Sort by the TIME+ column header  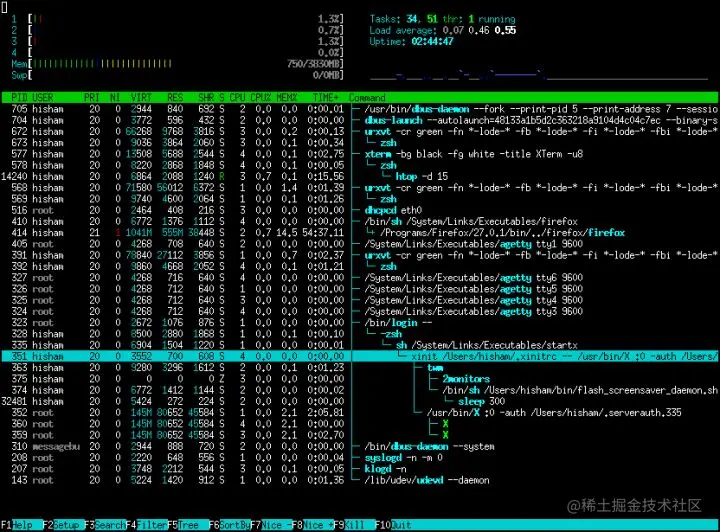point(326,97)
